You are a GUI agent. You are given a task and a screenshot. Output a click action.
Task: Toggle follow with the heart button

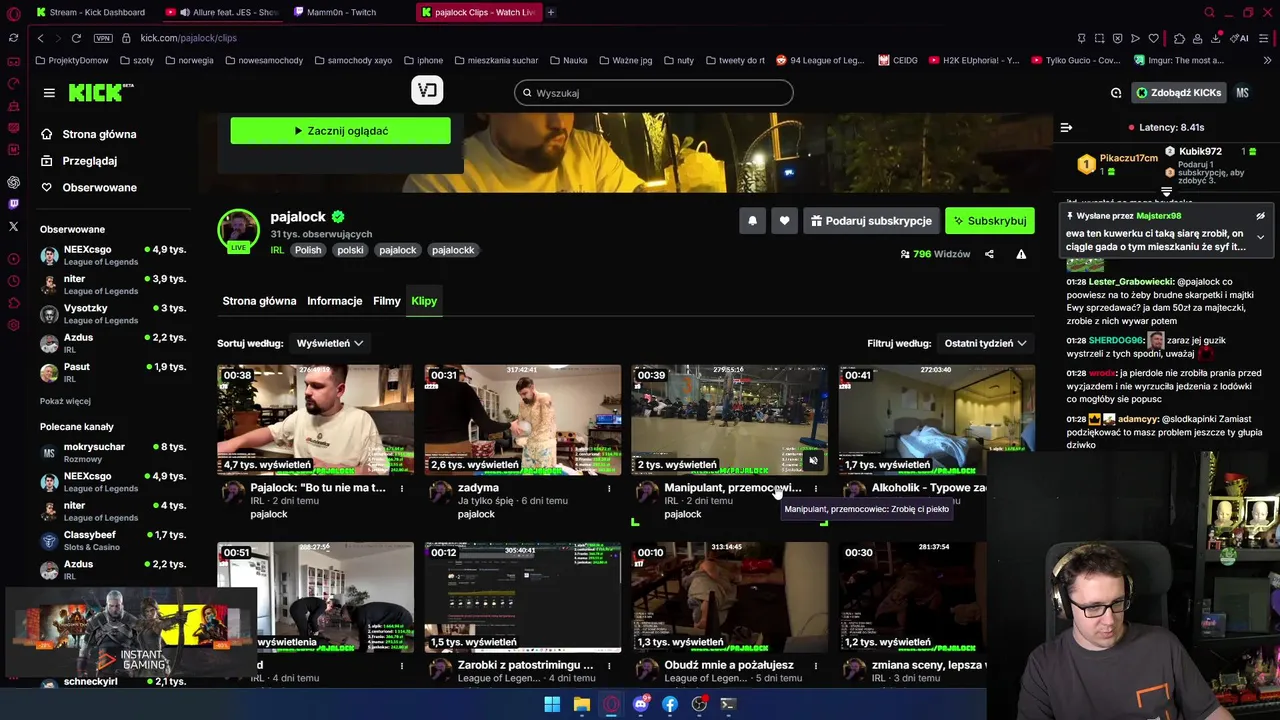pos(784,221)
